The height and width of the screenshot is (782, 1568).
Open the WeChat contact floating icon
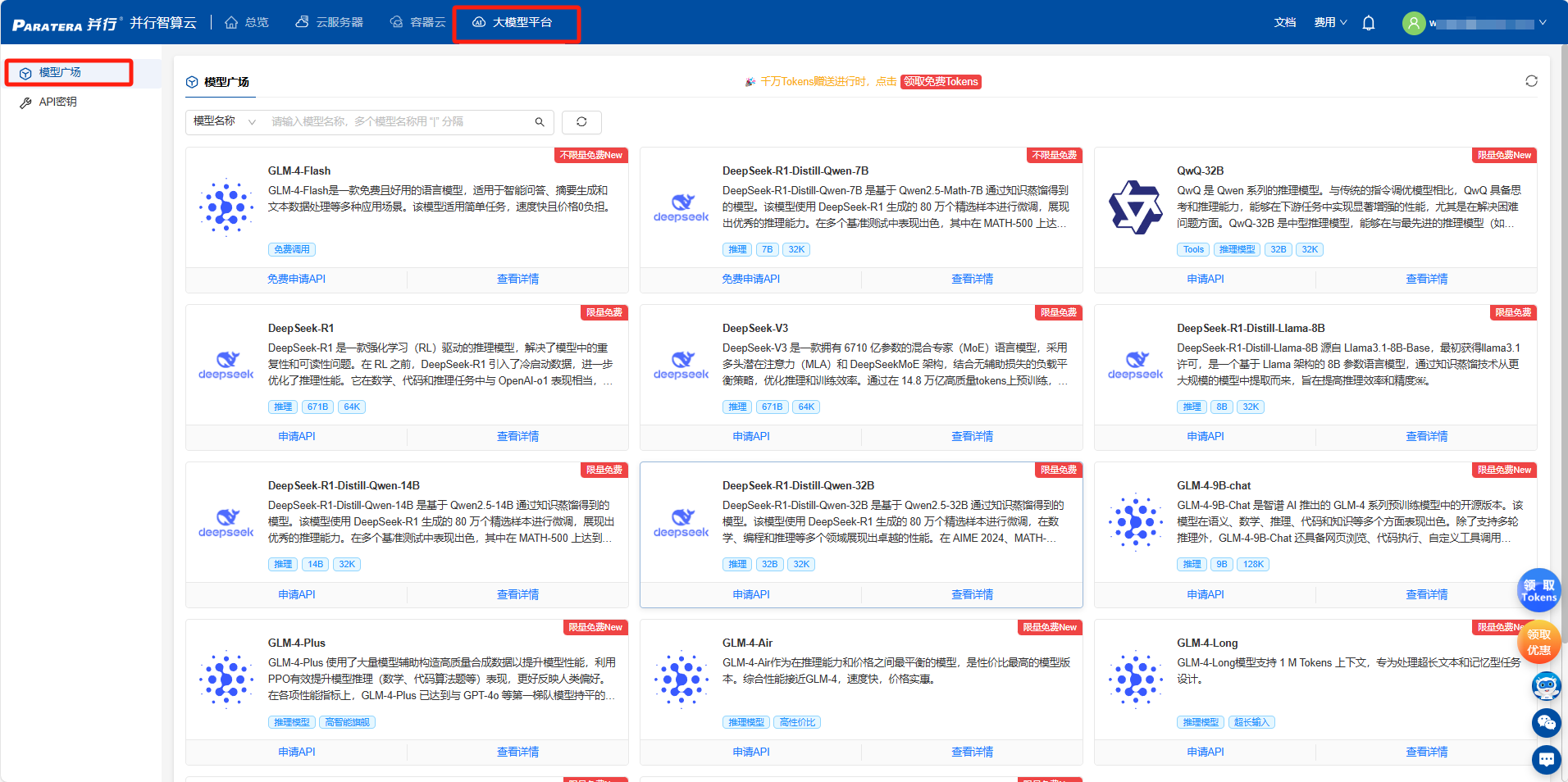pos(1546,722)
